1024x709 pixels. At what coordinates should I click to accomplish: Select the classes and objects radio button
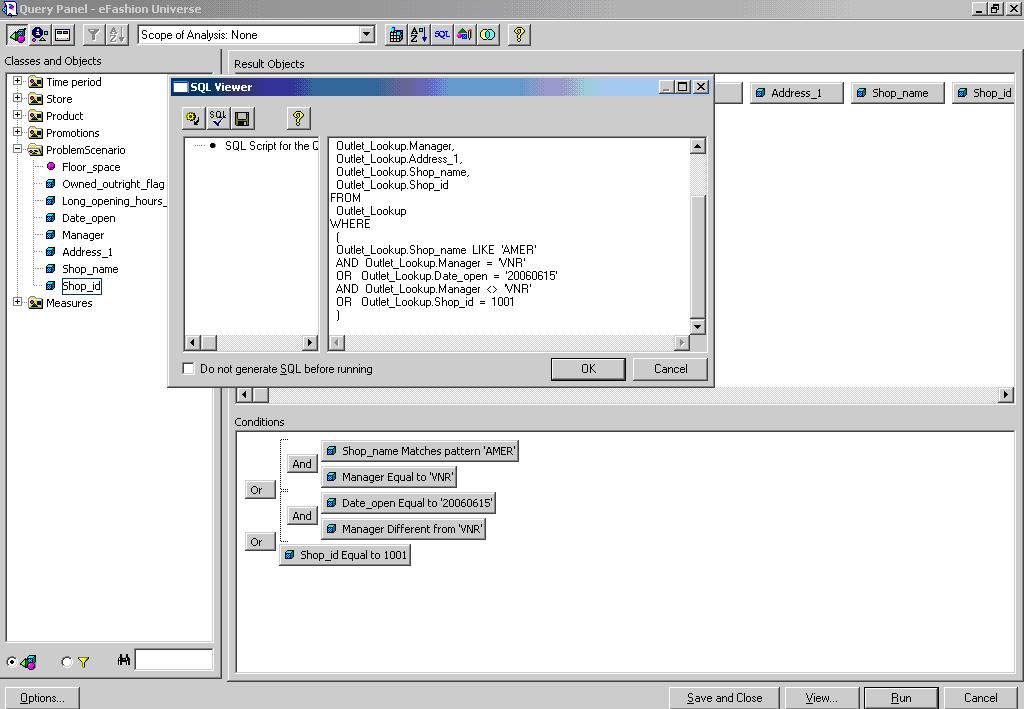click(12, 662)
